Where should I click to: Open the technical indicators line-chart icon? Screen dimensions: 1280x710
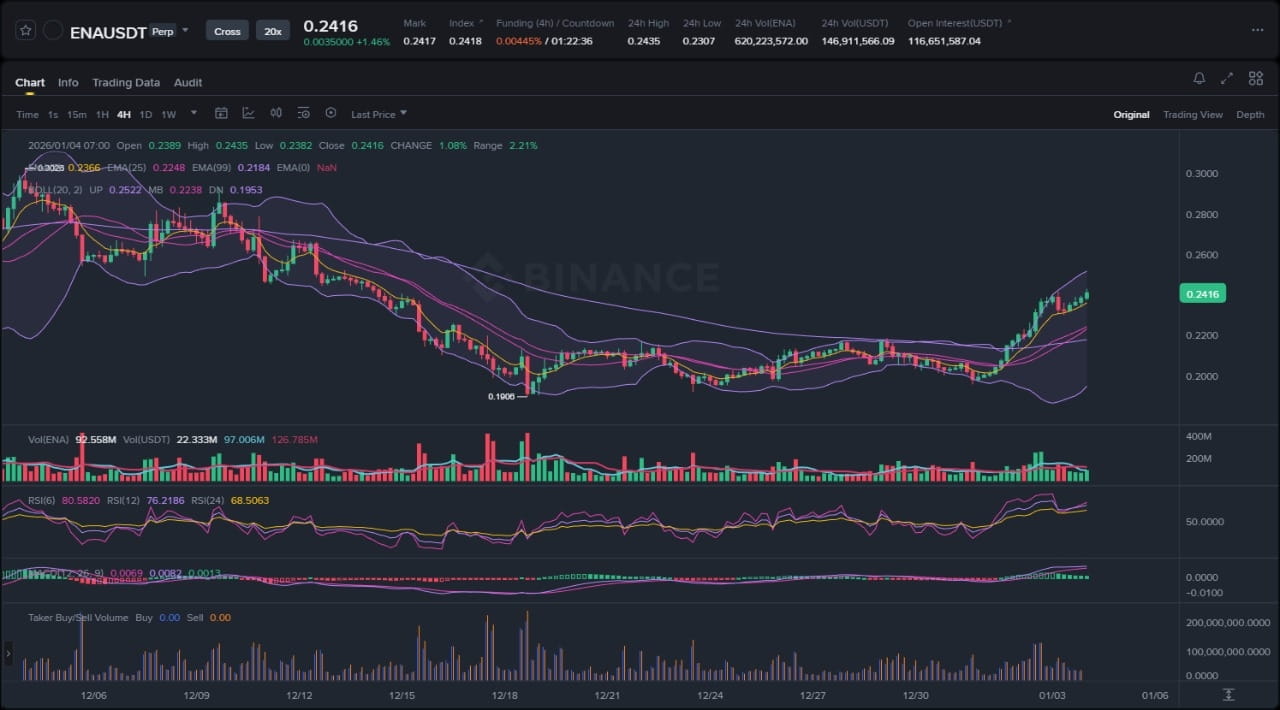pyautogui.click(x=248, y=114)
